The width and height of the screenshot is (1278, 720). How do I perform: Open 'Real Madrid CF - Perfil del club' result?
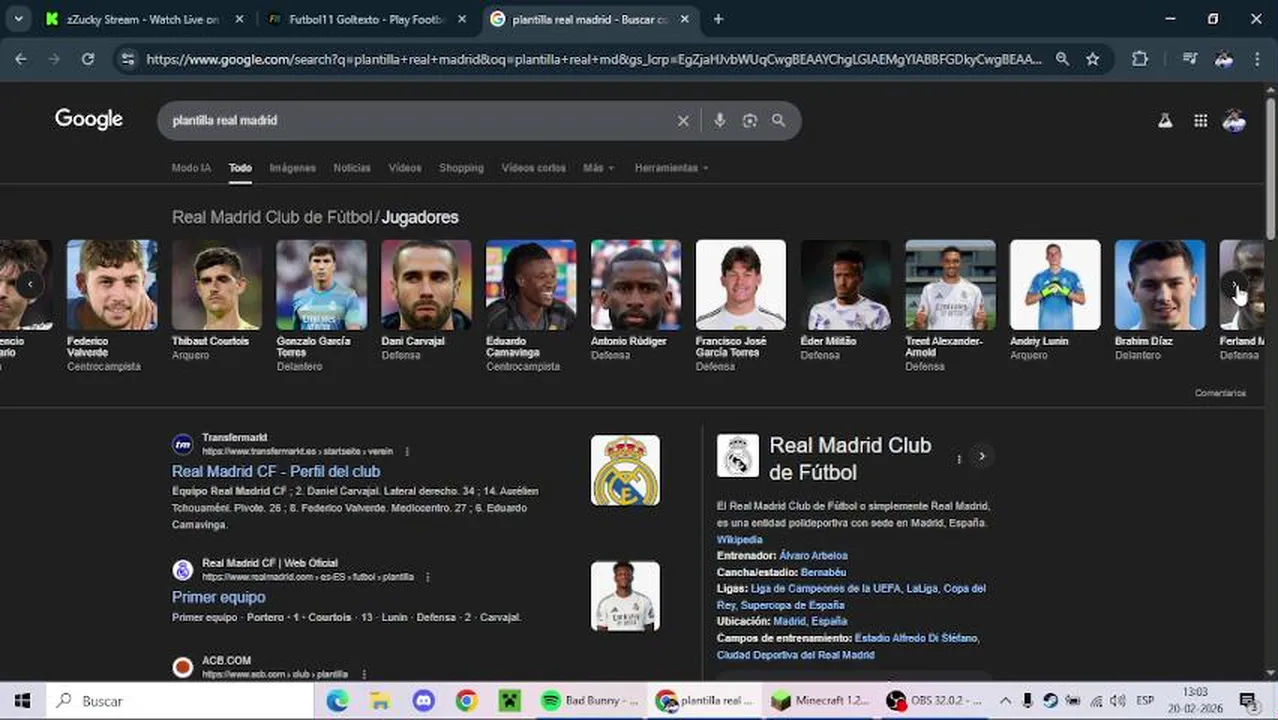tap(276, 471)
